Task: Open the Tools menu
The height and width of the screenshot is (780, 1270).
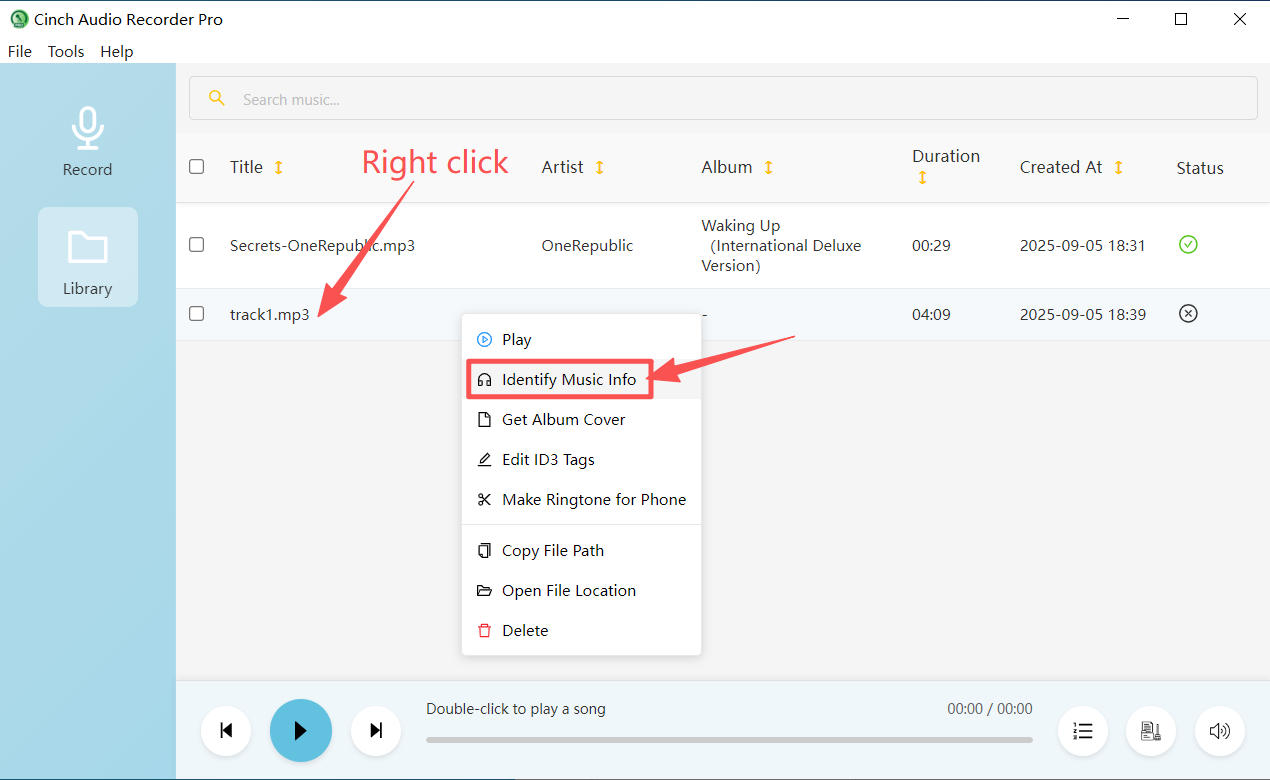Action: [x=66, y=51]
